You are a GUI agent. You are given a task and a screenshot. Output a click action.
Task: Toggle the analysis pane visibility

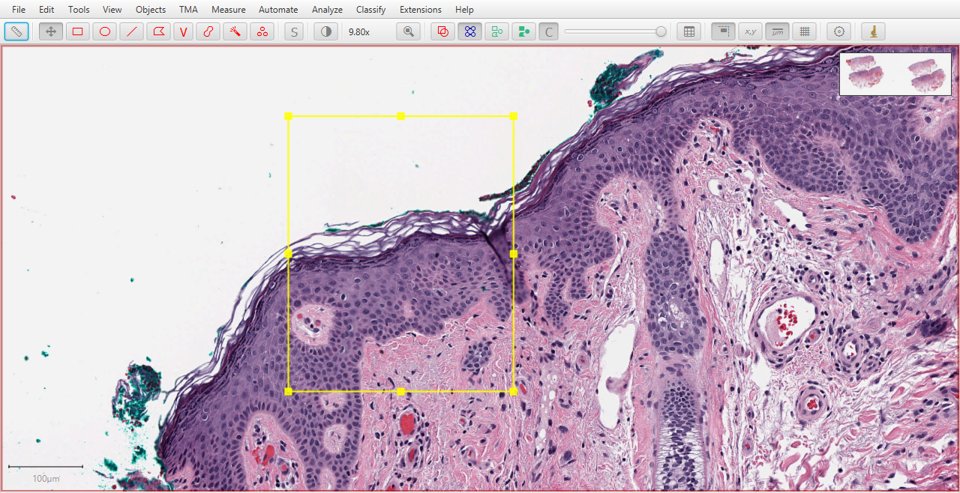point(17,31)
